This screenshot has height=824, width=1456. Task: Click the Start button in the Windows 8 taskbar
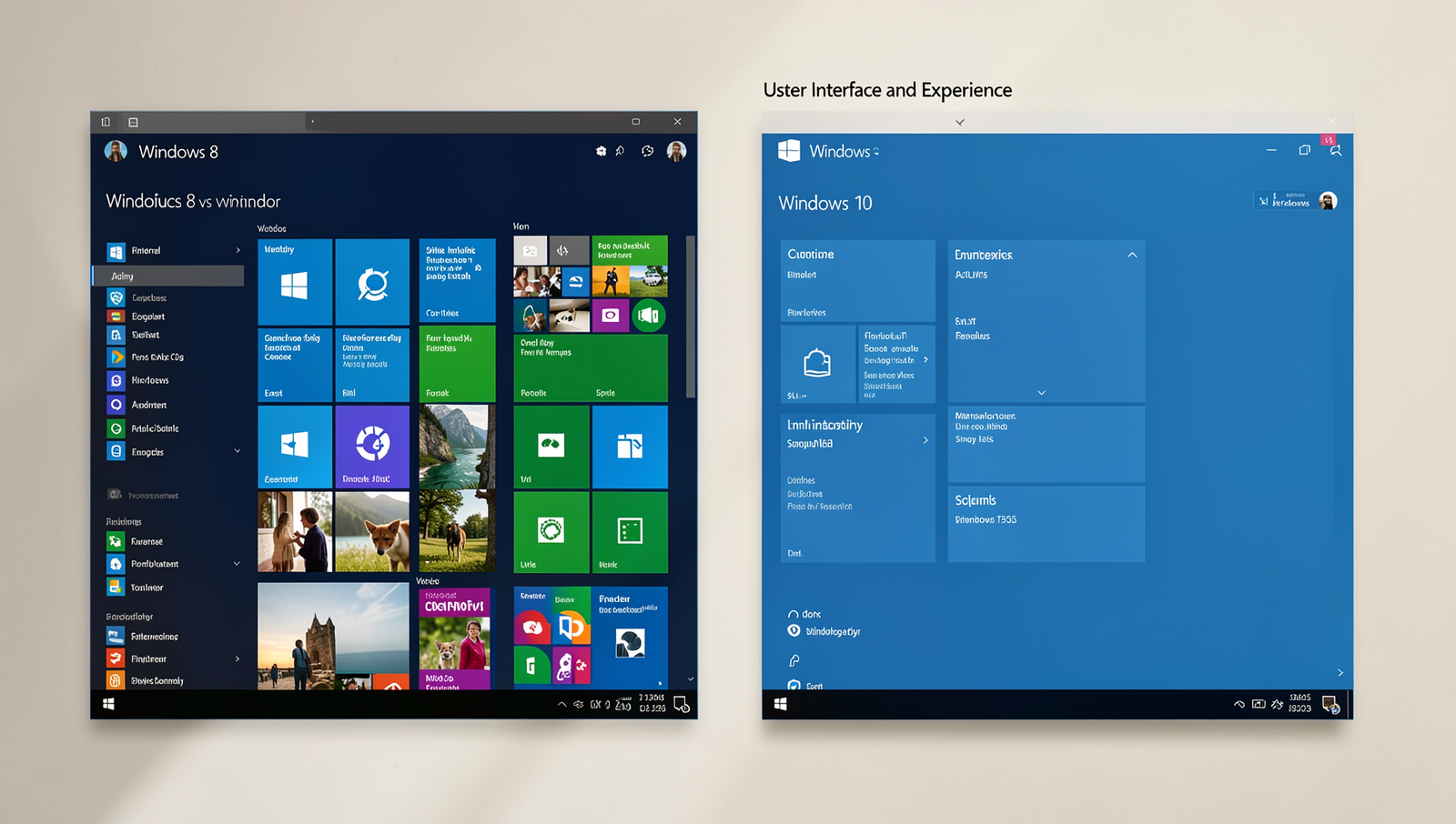tap(108, 704)
